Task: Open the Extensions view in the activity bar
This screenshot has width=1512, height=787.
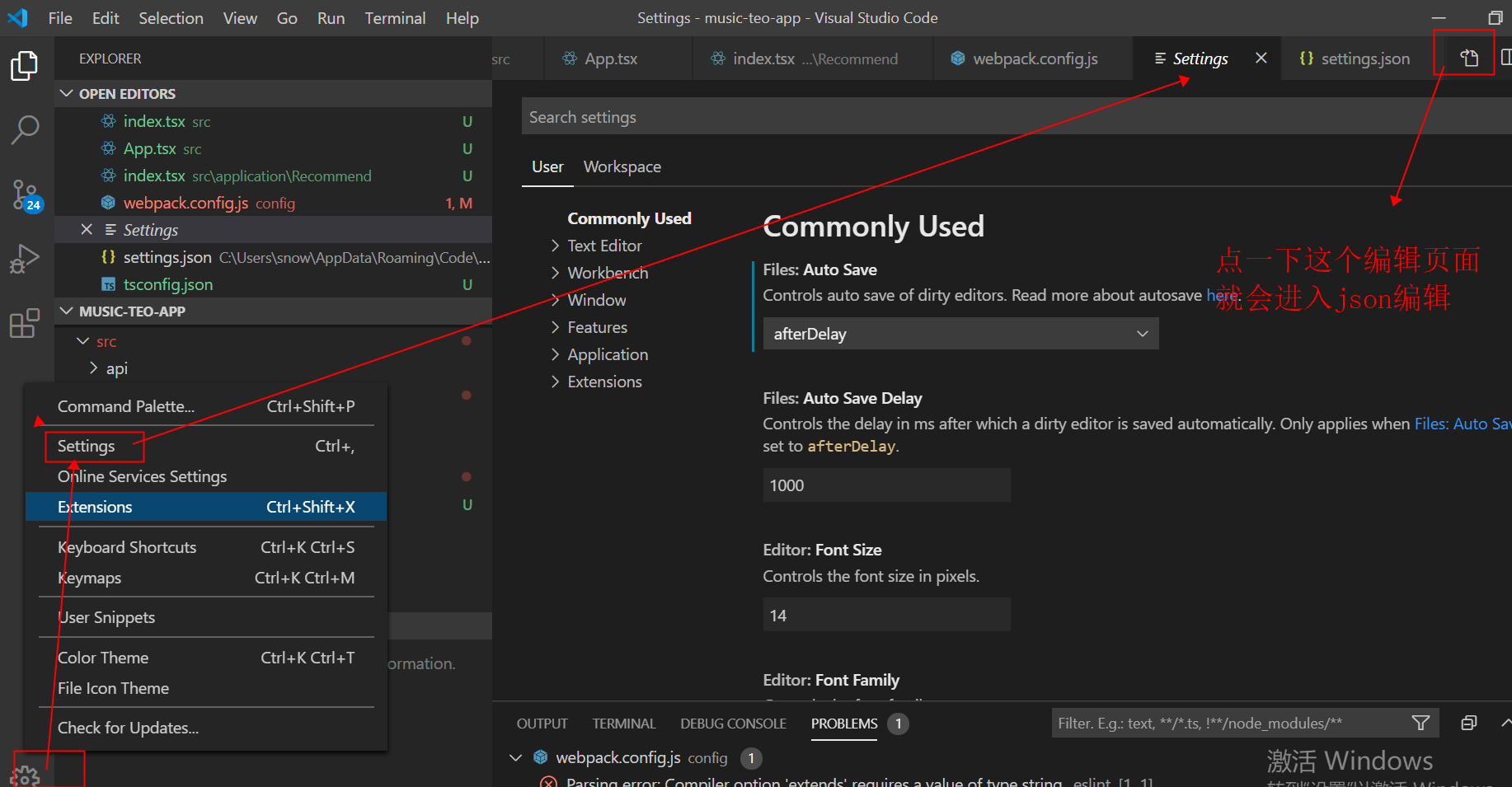Action: click(24, 323)
